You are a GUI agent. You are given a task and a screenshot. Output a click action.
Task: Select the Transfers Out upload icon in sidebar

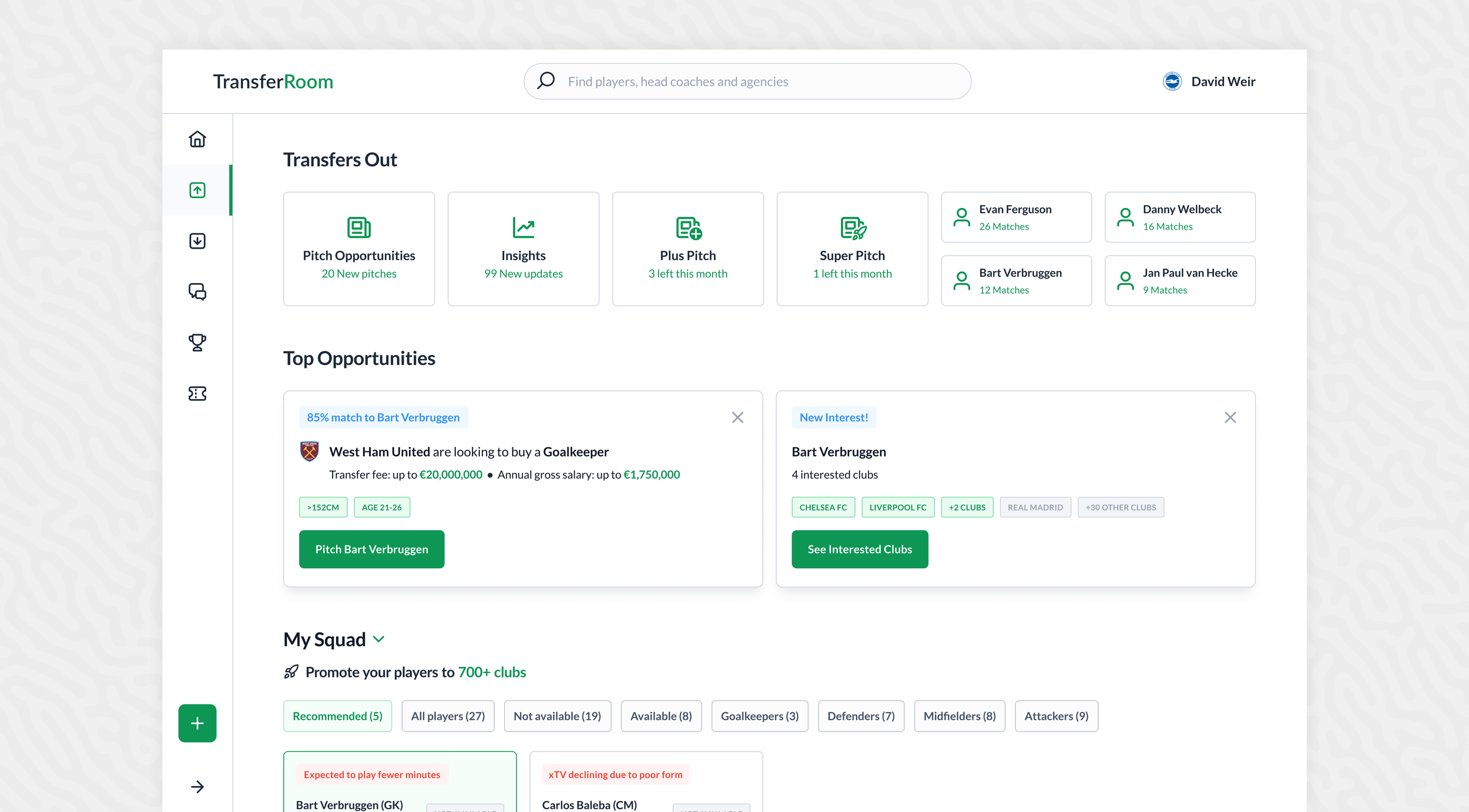point(197,190)
